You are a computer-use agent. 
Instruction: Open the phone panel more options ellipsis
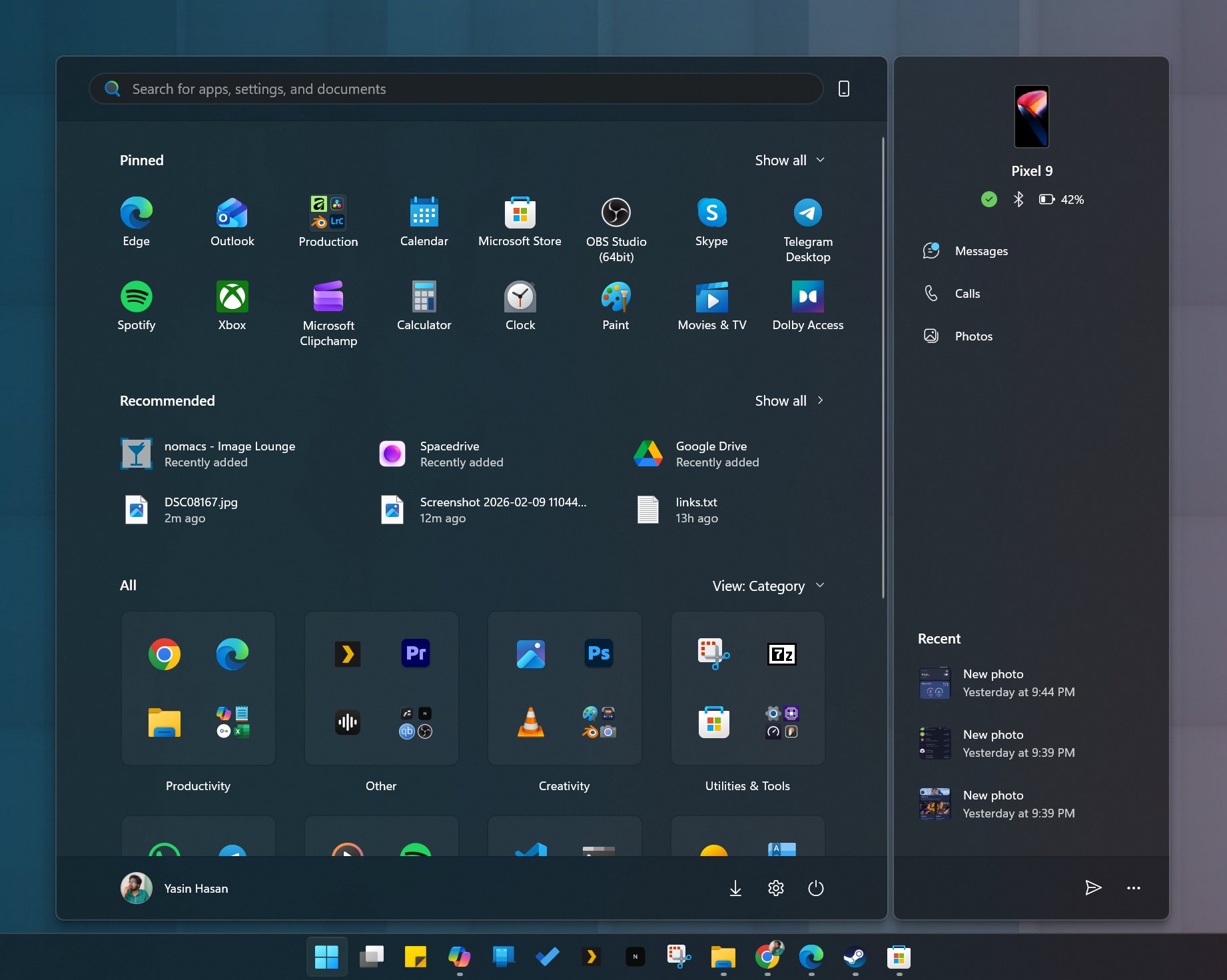point(1133,887)
